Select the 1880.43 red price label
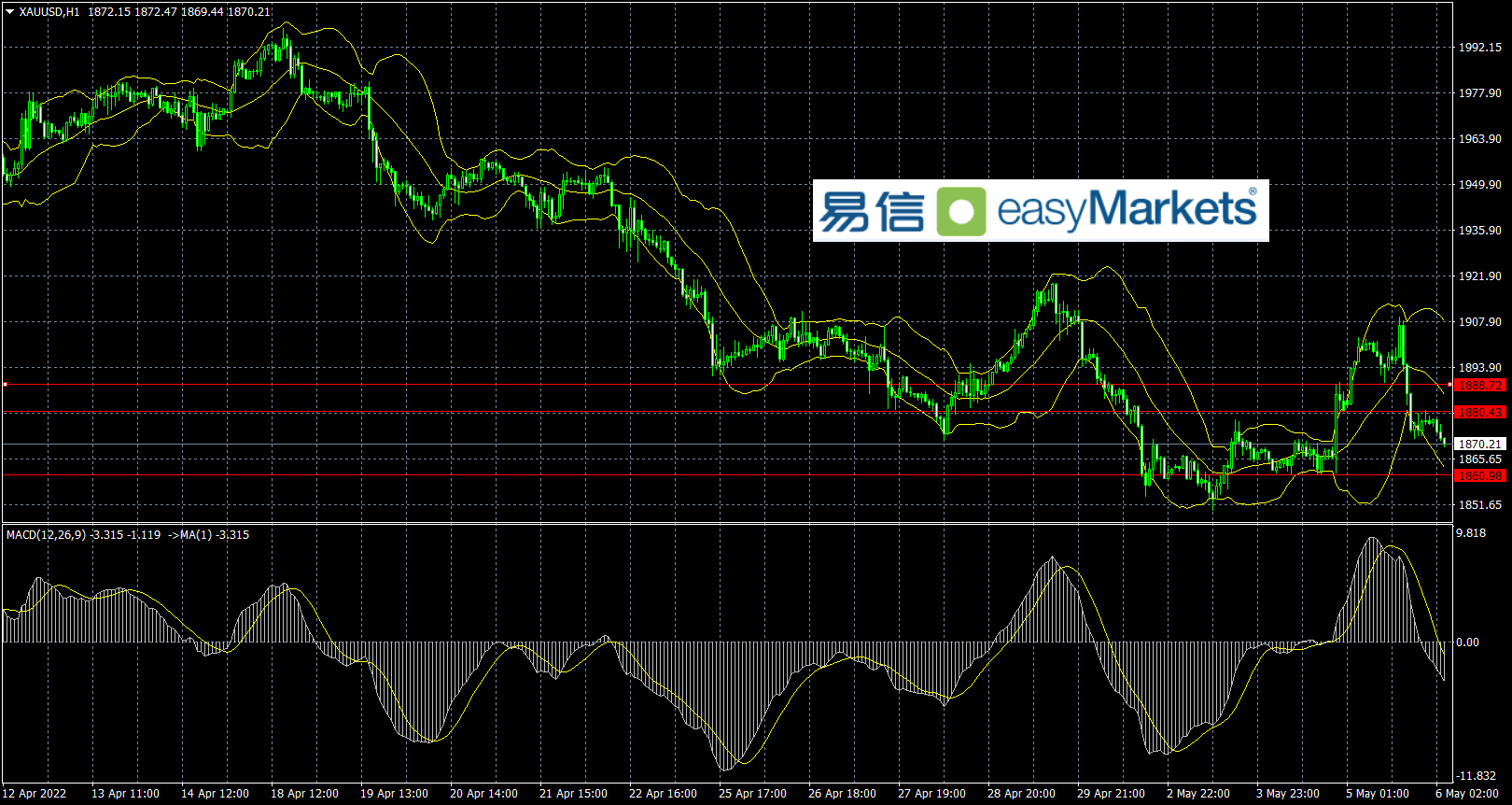1512x805 pixels. click(x=1480, y=412)
